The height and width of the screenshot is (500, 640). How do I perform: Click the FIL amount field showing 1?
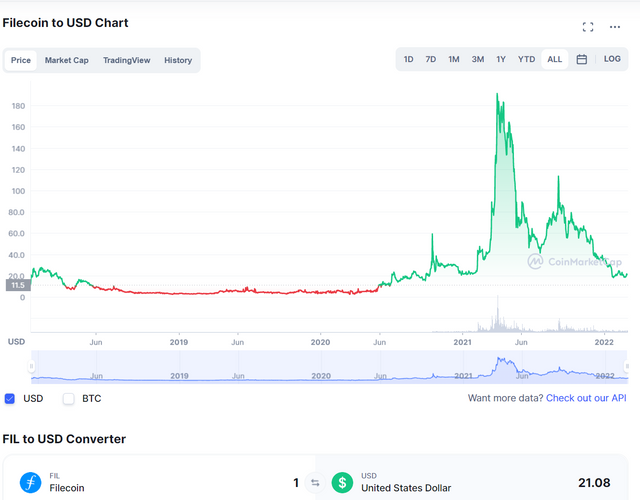[x=296, y=483]
